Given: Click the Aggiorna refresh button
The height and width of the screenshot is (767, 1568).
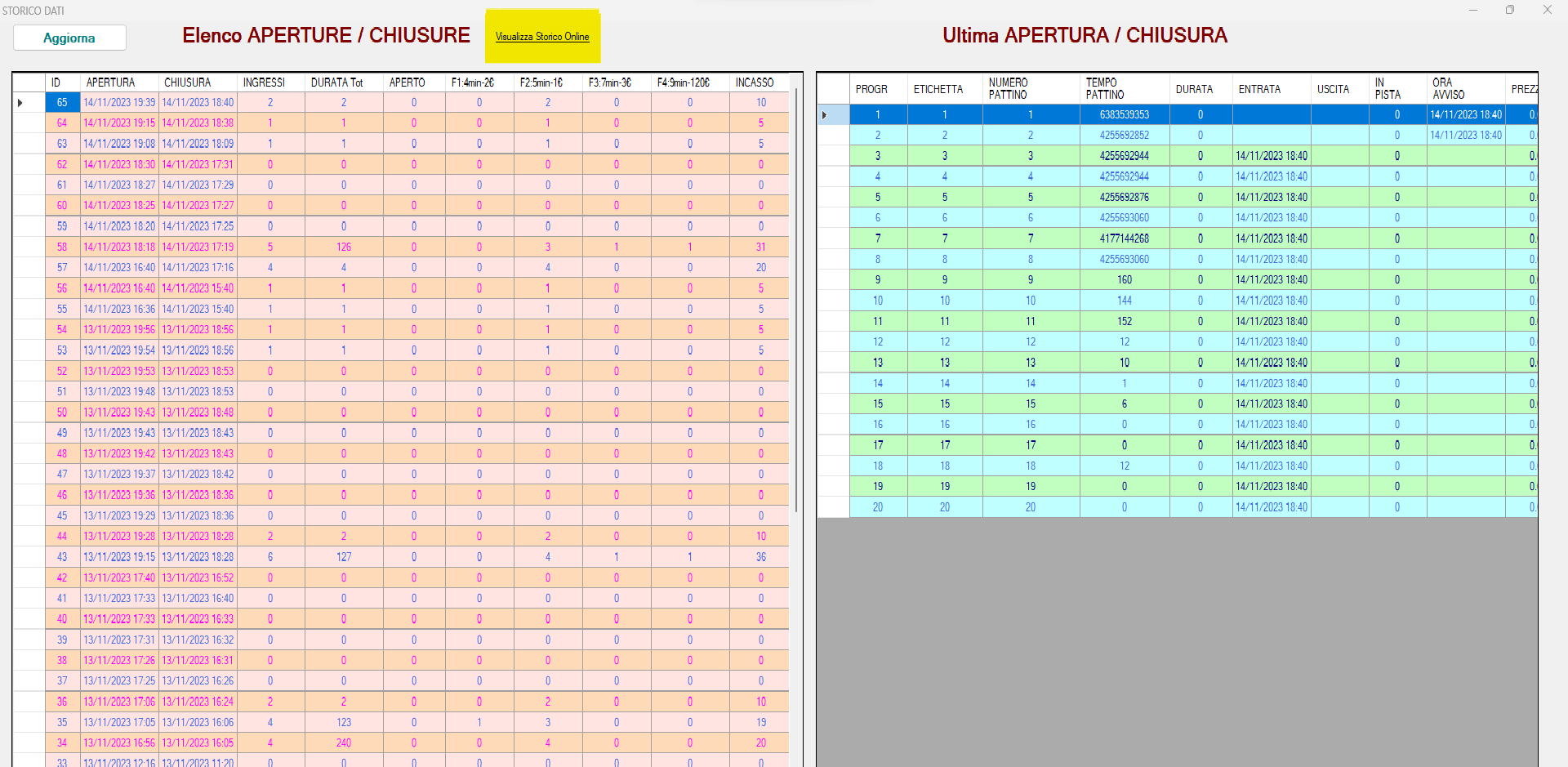Looking at the screenshot, I should pyautogui.click(x=69, y=38).
